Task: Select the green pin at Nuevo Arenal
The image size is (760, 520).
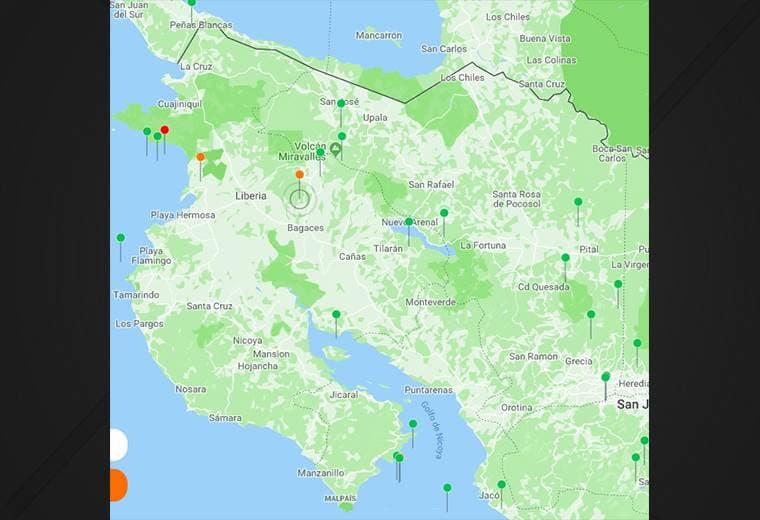Action: pyautogui.click(x=409, y=222)
